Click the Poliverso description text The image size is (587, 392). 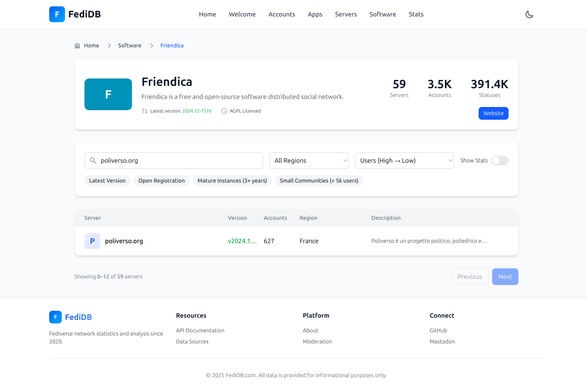coord(429,241)
